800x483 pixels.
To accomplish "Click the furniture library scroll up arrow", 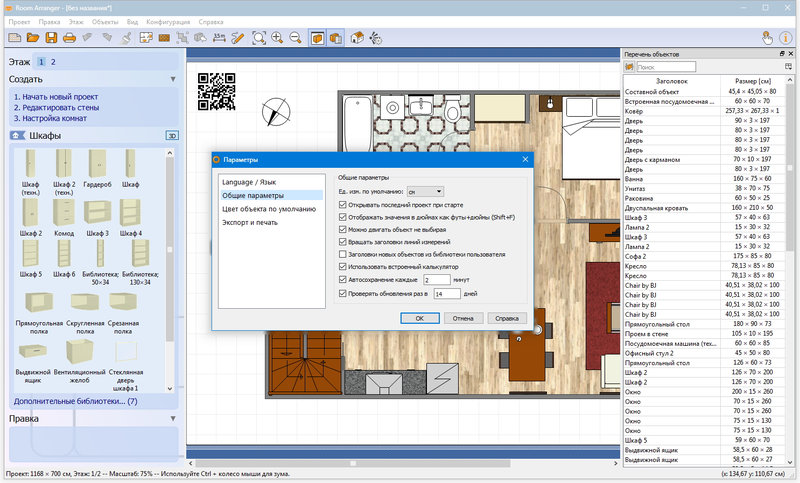I will pos(170,153).
